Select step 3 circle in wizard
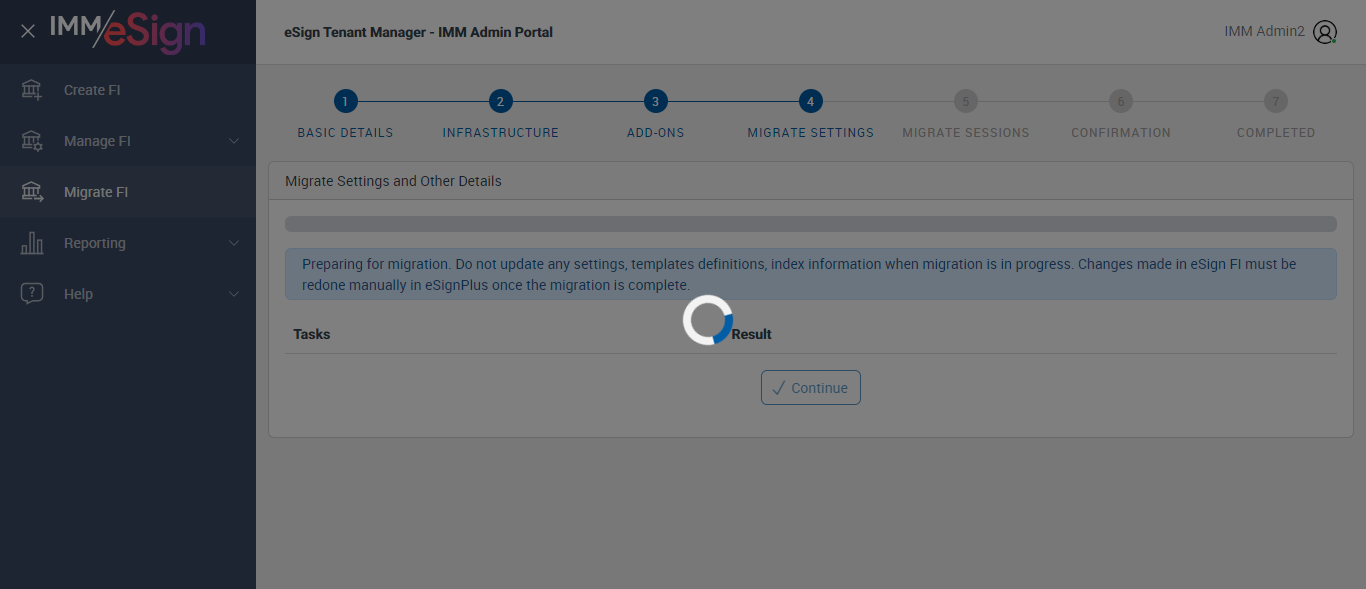This screenshot has width=1366, height=589. coord(655,101)
